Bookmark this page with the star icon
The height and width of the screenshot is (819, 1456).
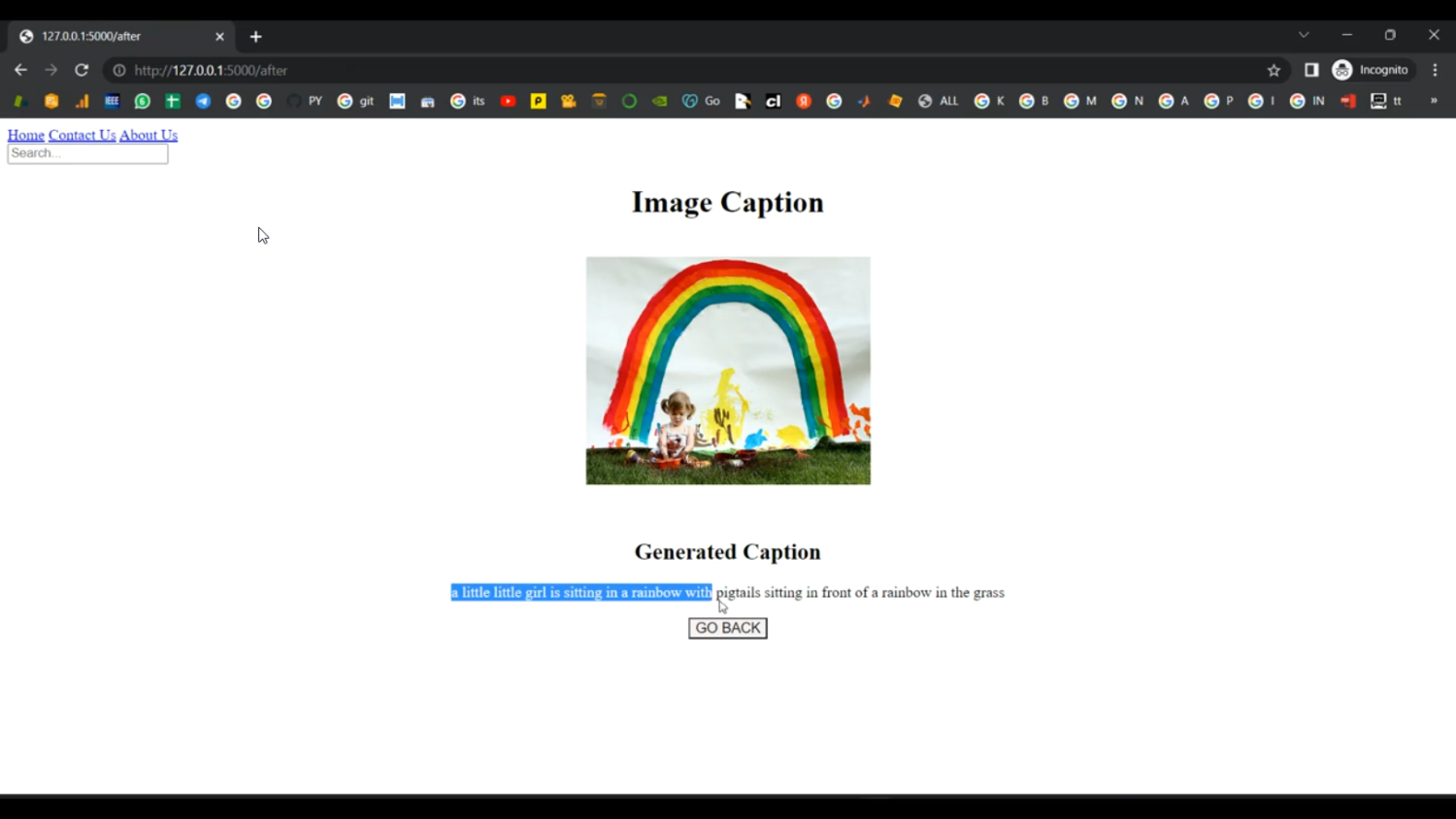click(1274, 70)
